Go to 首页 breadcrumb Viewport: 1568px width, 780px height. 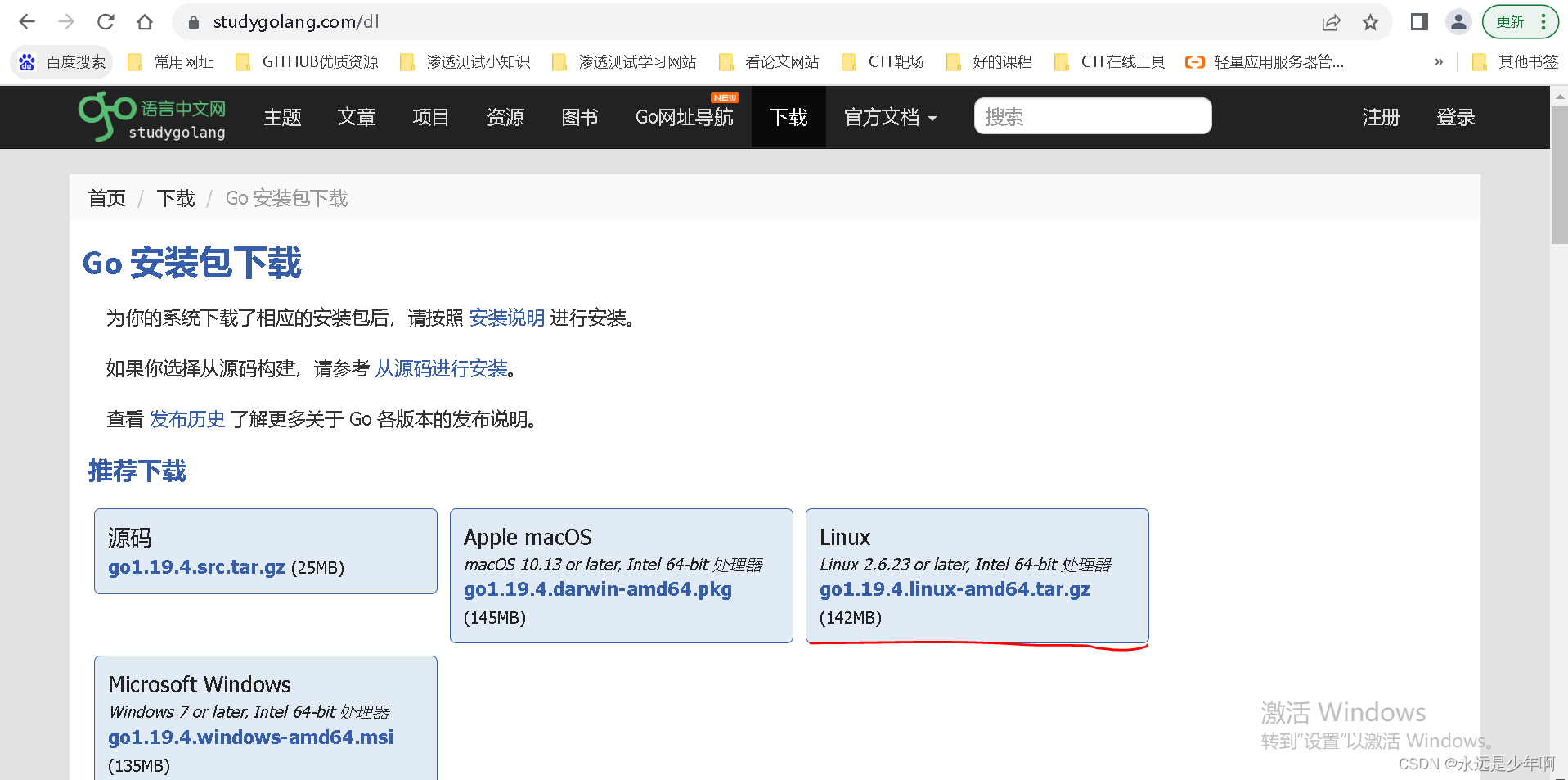click(x=107, y=199)
